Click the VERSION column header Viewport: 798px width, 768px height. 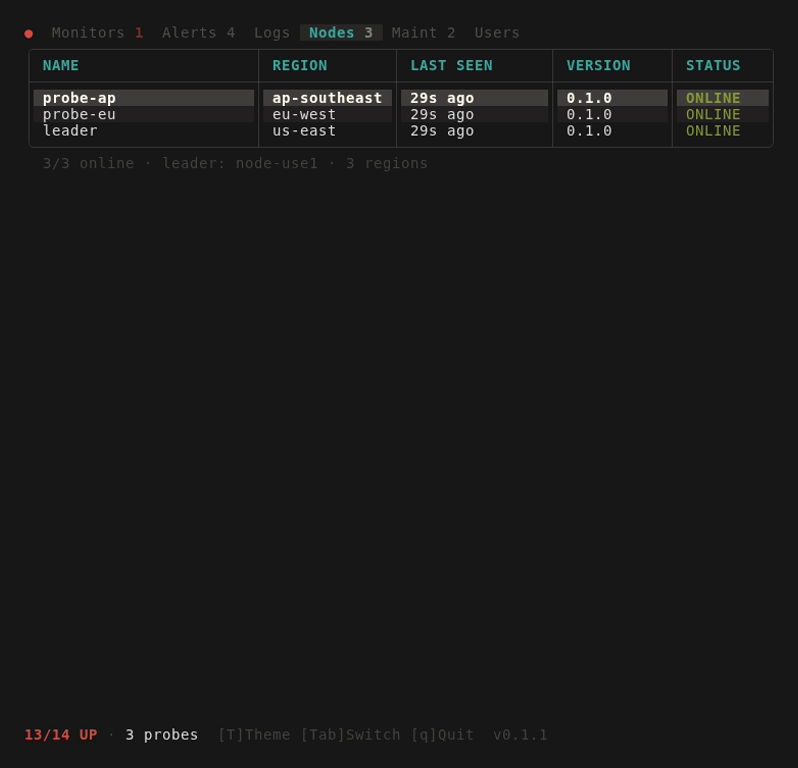coord(598,66)
